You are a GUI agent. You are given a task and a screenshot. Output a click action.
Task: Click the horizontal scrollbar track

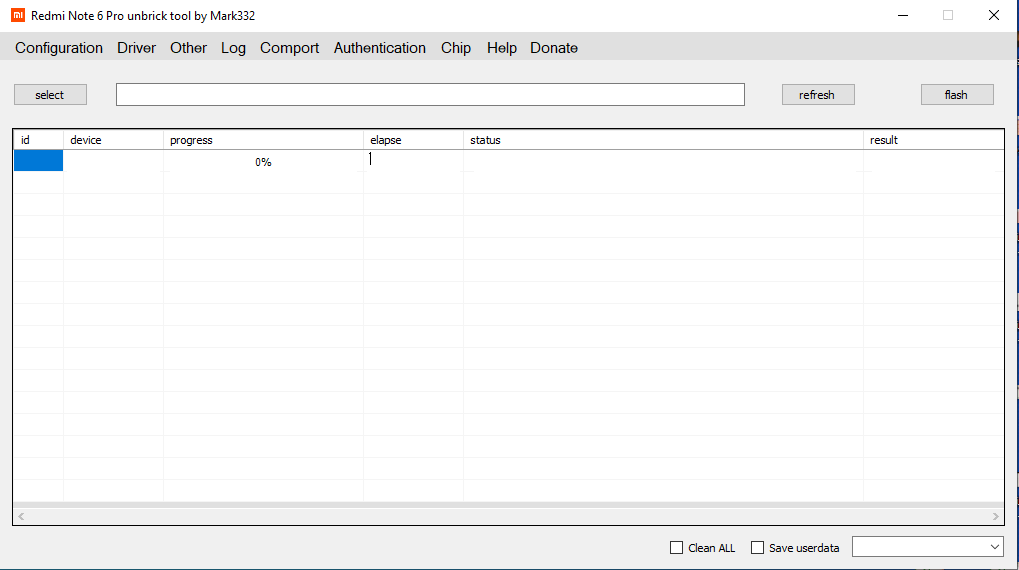point(508,517)
